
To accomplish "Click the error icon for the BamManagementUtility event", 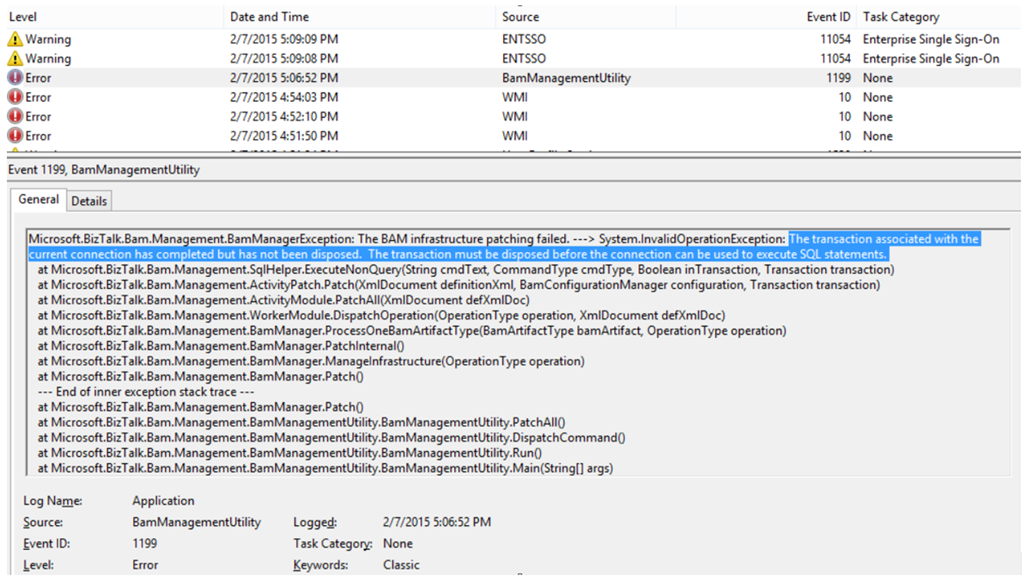I will pos(14,78).
